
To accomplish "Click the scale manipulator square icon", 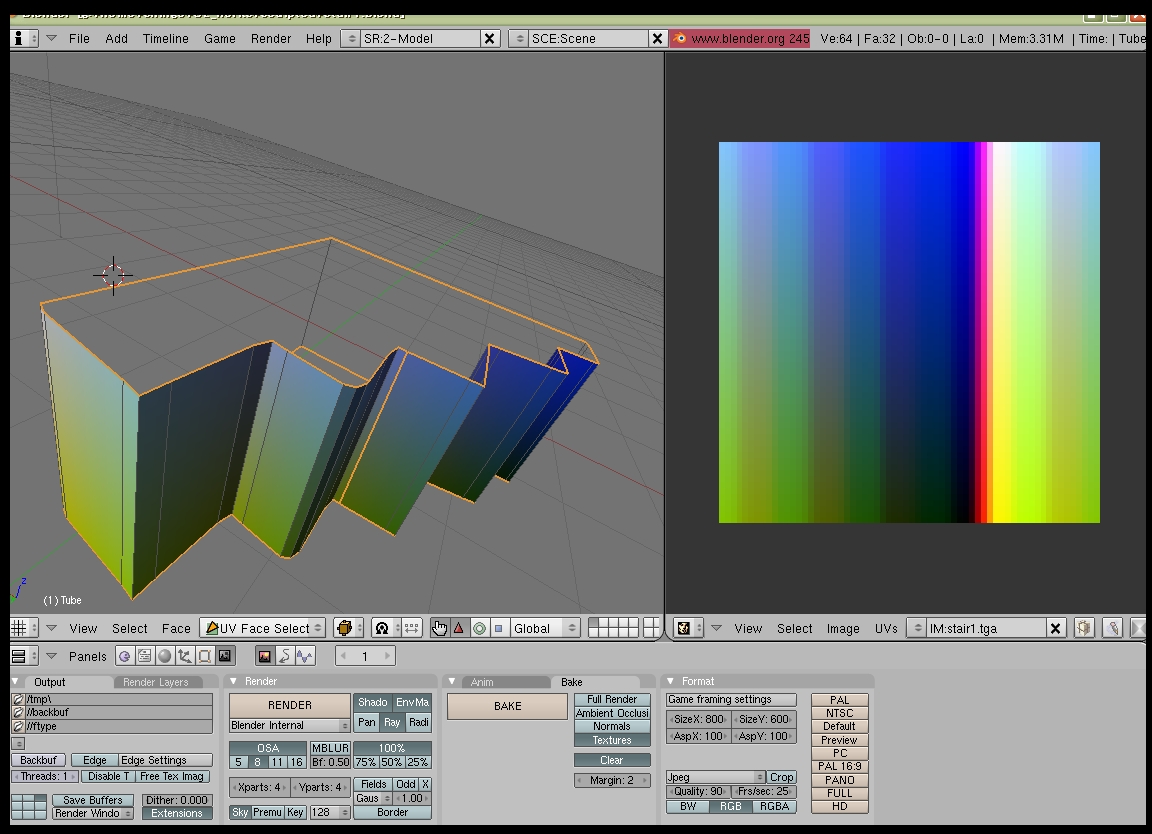I will [498, 628].
